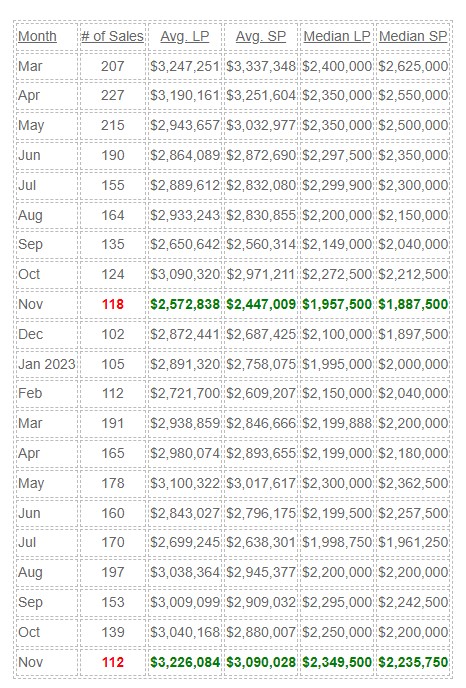
Task: Click the red 118 sales value
Action: click(113, 304)
